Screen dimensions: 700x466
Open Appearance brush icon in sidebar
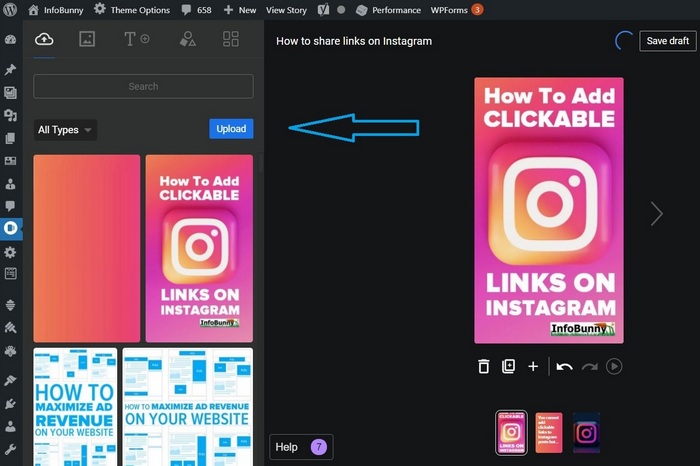click(10, 380)
